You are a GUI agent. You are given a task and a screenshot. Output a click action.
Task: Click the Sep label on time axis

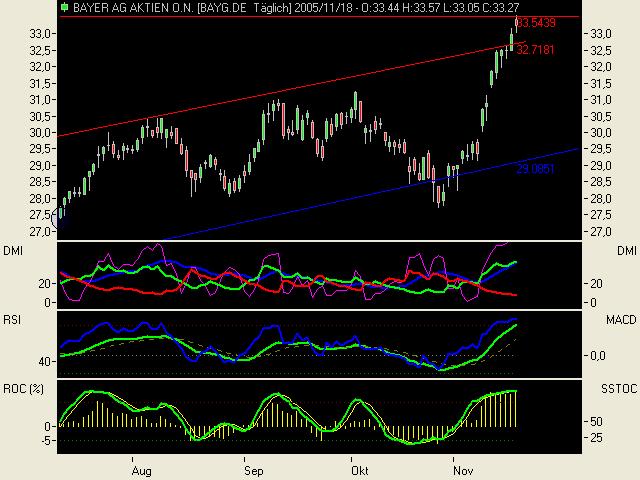(253, 471)
